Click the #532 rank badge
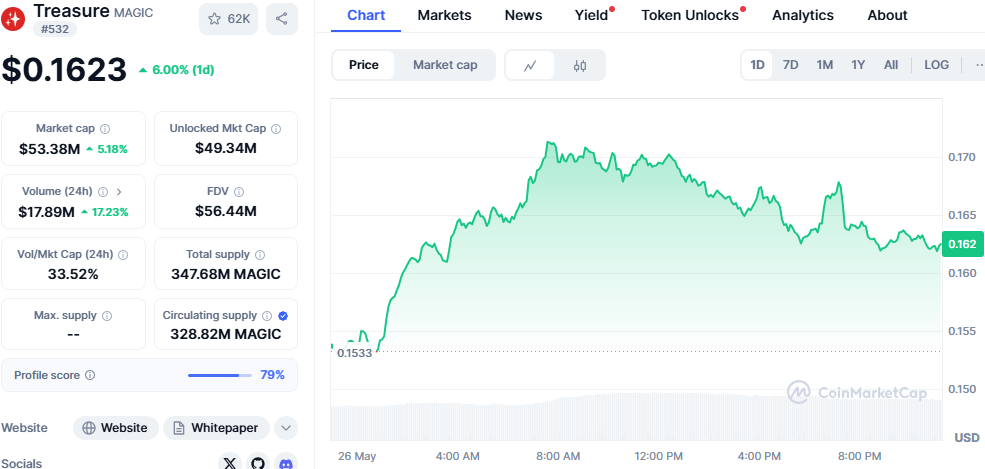985x469 pixels. 55,30
